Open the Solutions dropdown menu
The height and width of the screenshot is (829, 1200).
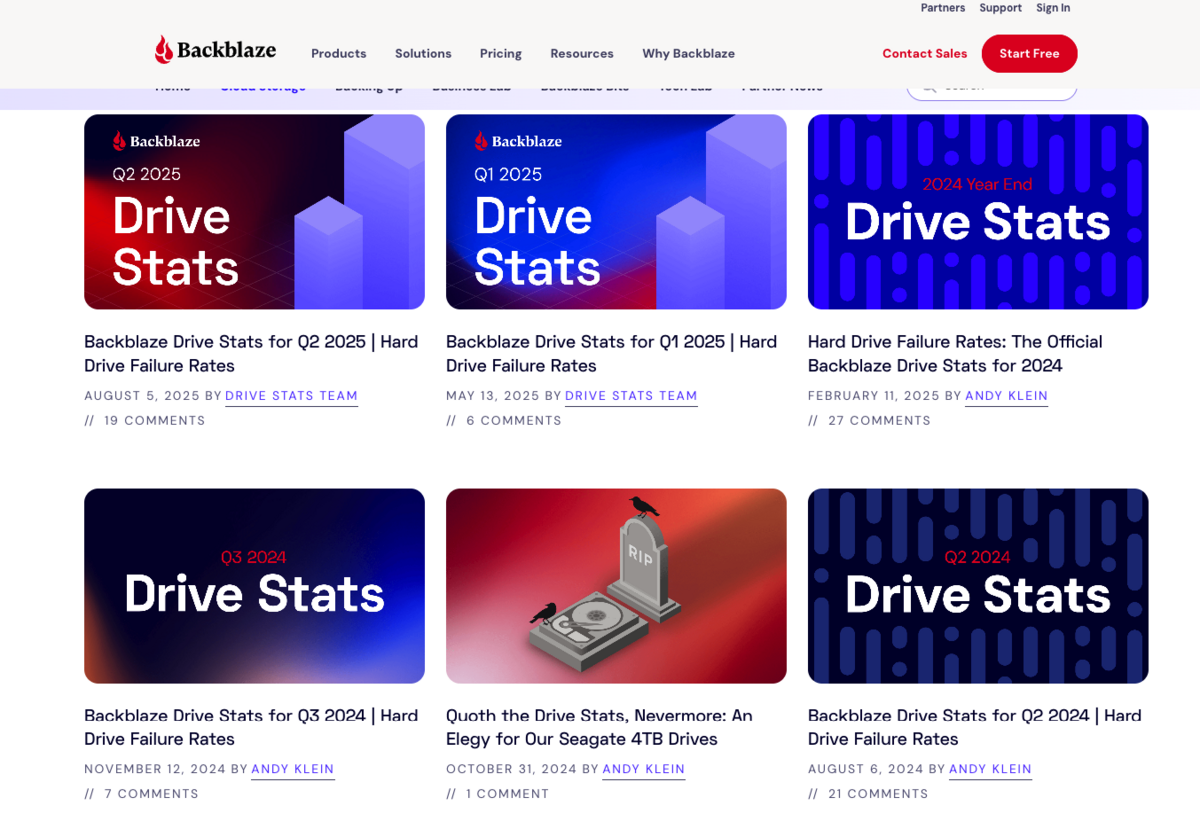[423, 53]
